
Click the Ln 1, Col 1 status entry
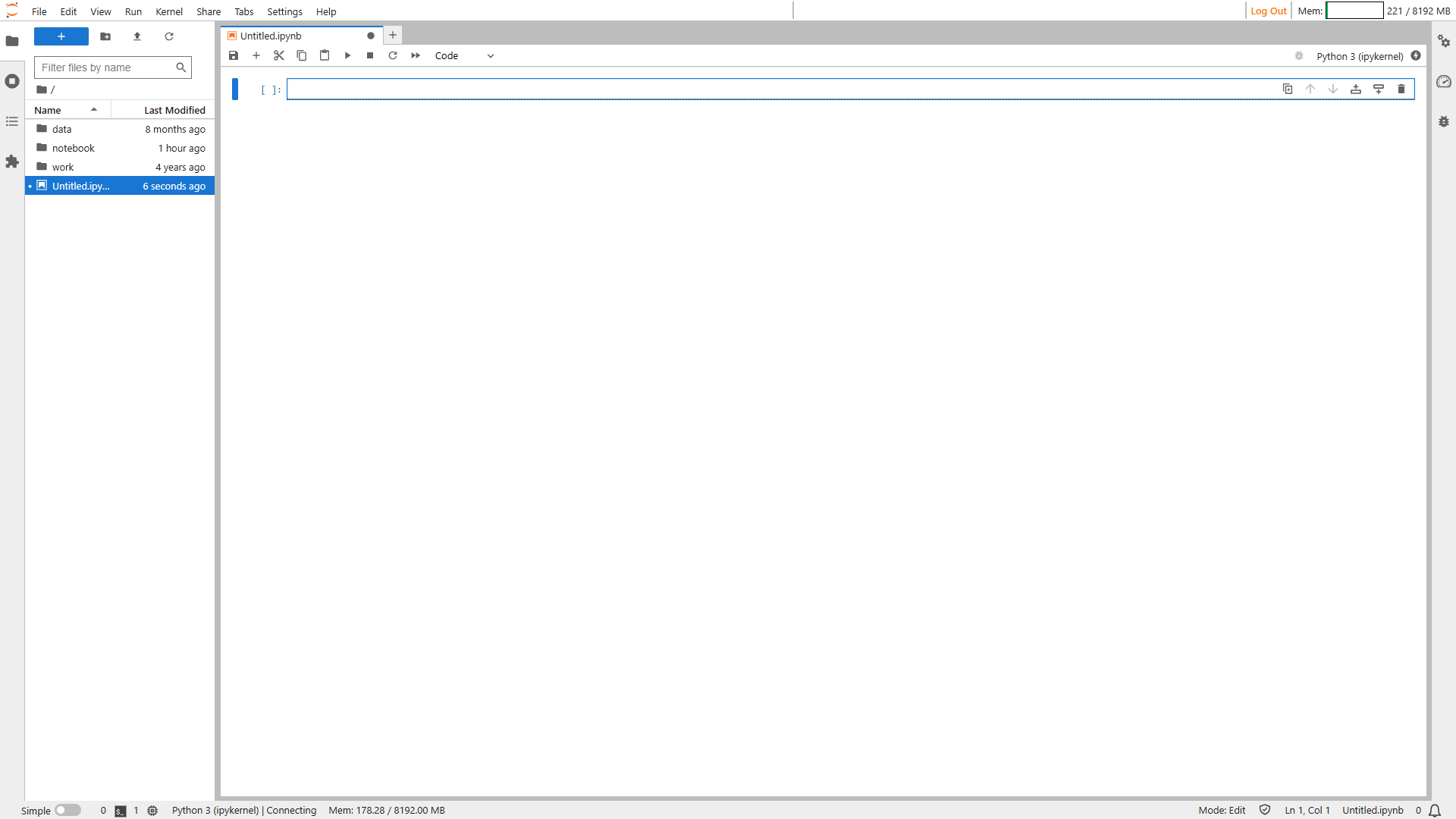[1307, 811]
